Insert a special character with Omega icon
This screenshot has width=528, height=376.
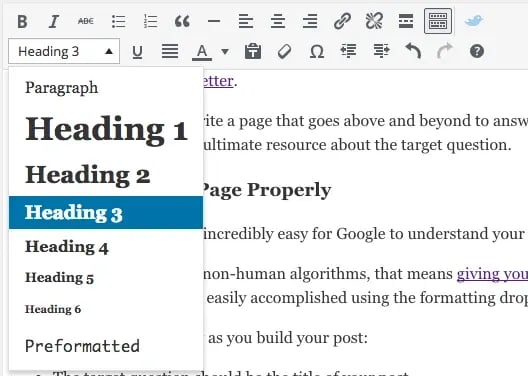317,52
